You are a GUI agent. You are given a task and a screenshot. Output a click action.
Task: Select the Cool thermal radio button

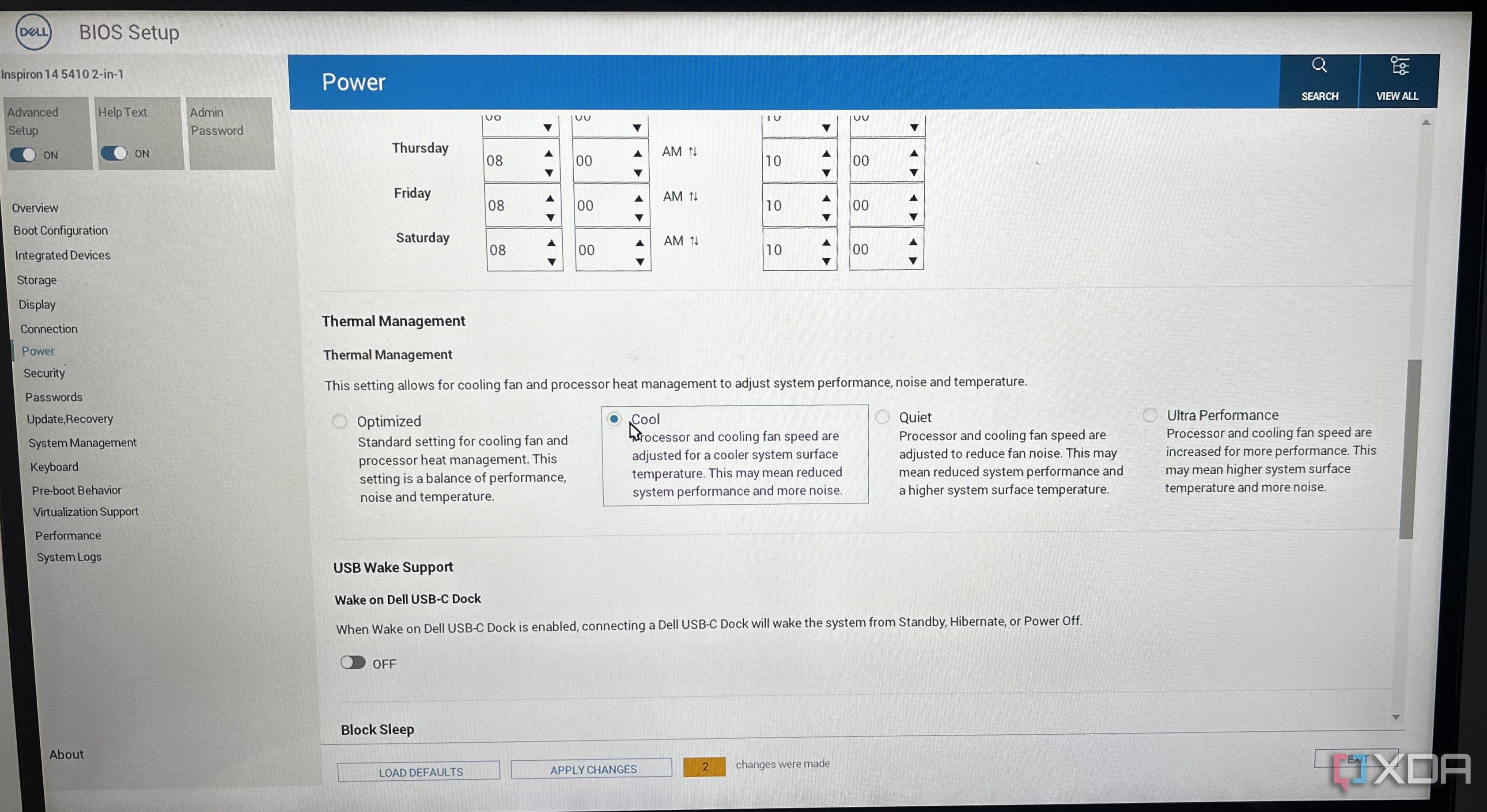[614, 419]
